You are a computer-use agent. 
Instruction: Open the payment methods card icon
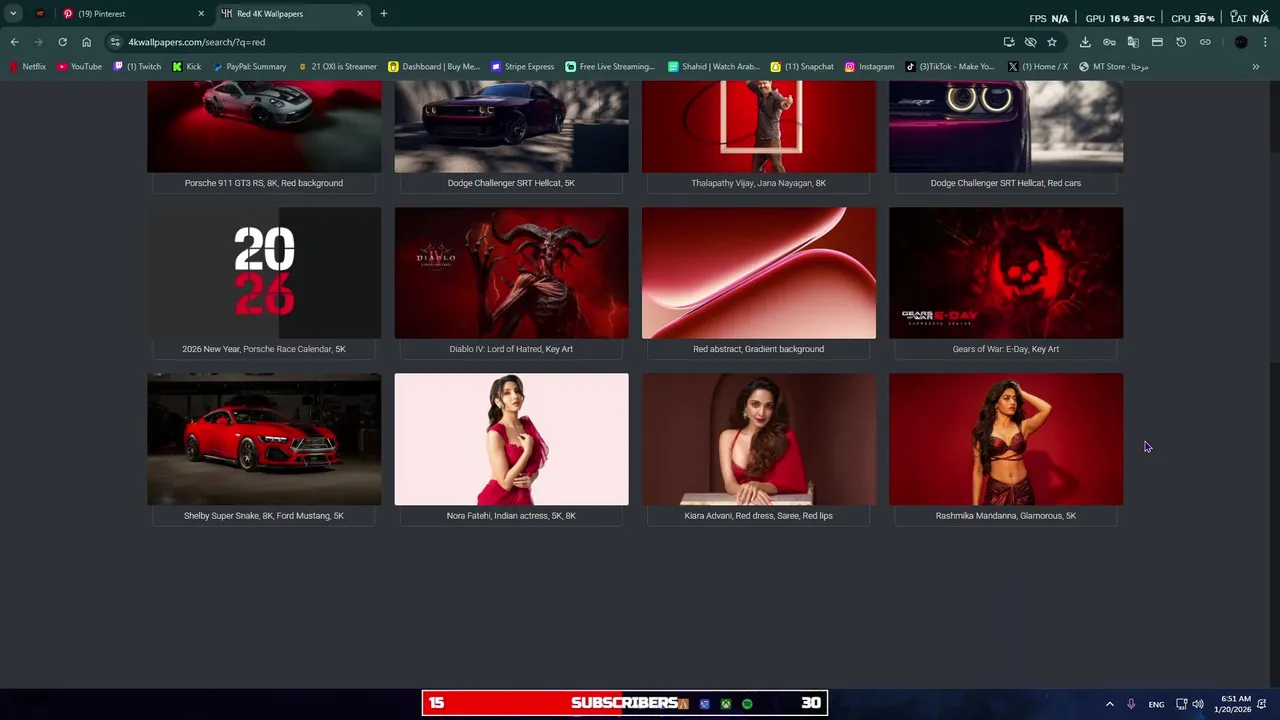tap(1157, 42)
